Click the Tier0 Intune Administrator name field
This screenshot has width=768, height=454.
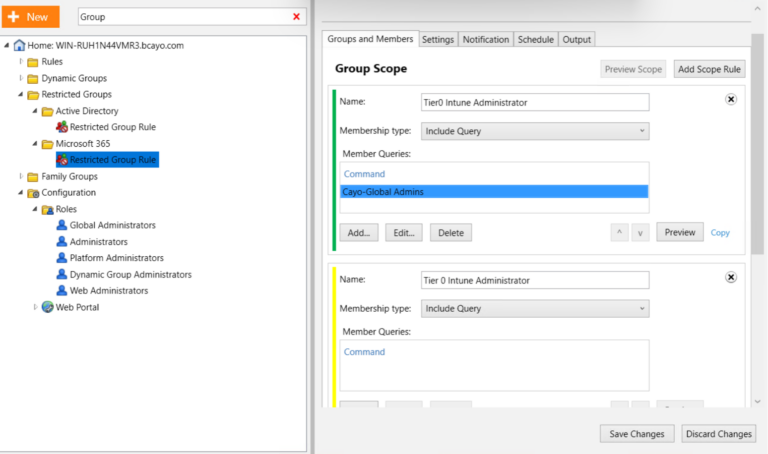tap(535, 102)
